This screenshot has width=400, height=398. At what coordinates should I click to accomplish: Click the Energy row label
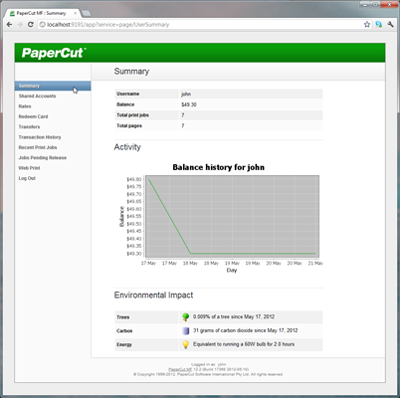(124, 344)
